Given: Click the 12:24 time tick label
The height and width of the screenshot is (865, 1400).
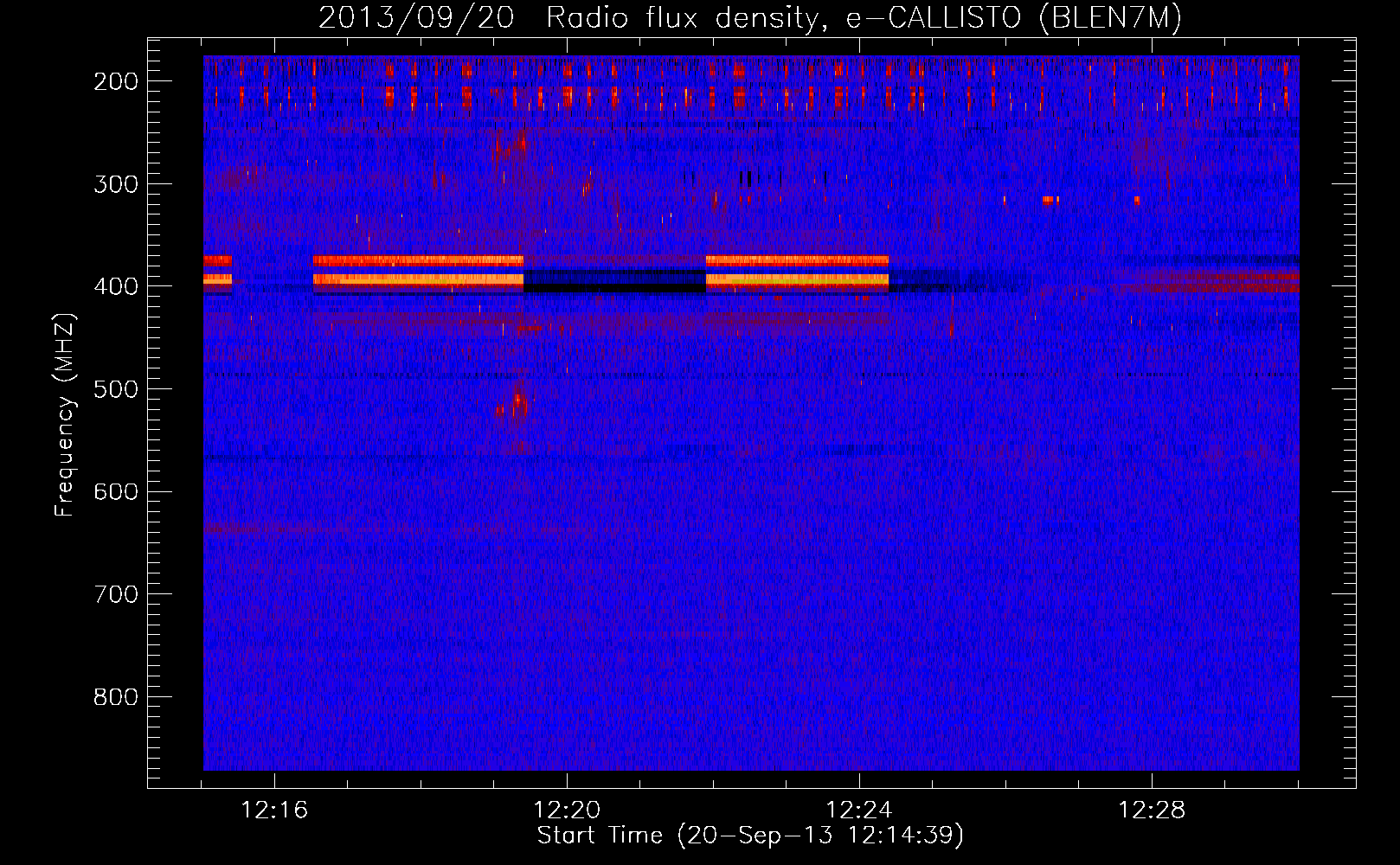Looking at the screenshot, I should click(859, 811).
